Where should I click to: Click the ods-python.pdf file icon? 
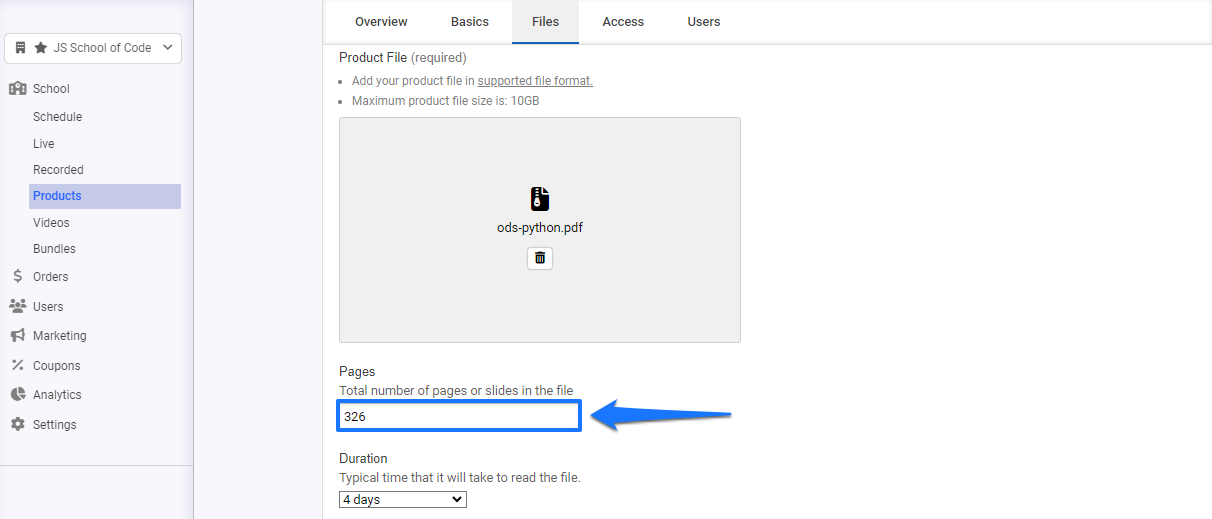(x=540, y=198)
